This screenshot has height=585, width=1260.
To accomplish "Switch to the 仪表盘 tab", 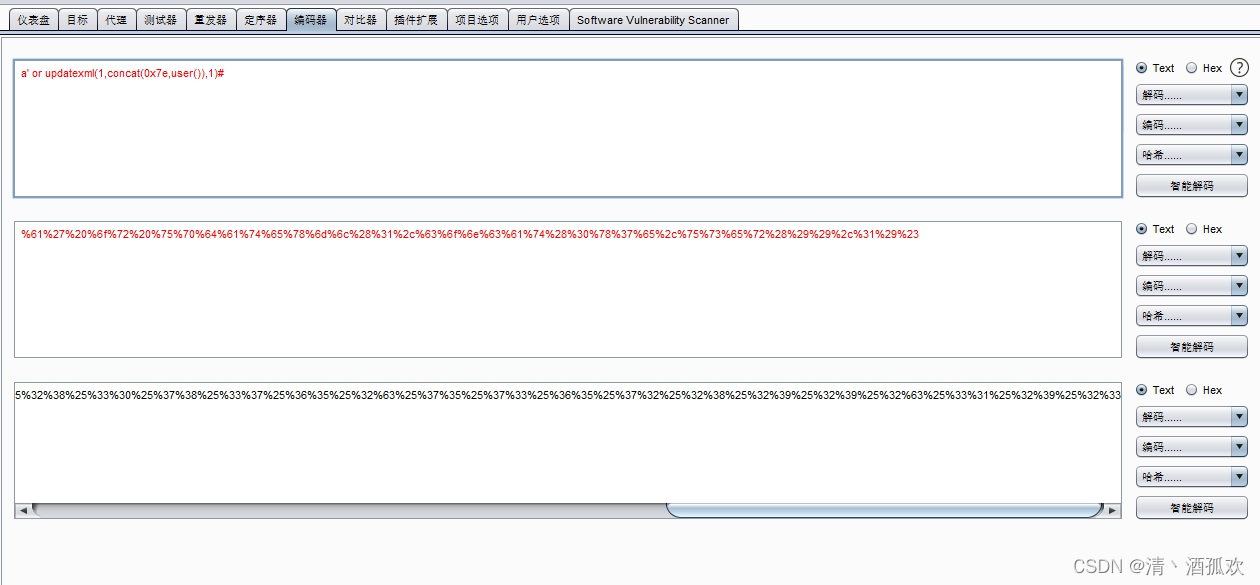I will coord(34,20).
